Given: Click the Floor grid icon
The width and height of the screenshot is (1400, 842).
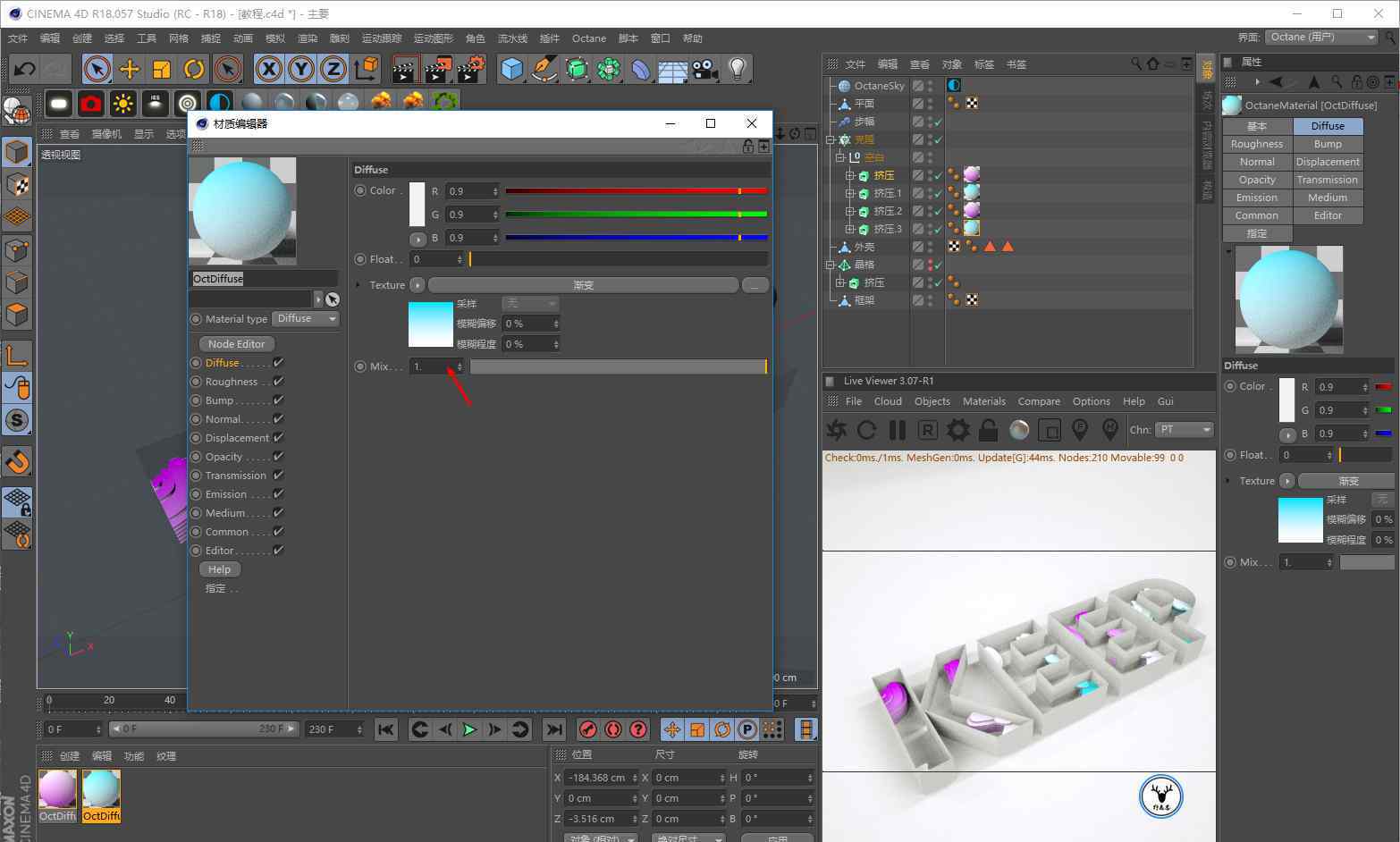Looking at the screenshot, I should point(672,69).
